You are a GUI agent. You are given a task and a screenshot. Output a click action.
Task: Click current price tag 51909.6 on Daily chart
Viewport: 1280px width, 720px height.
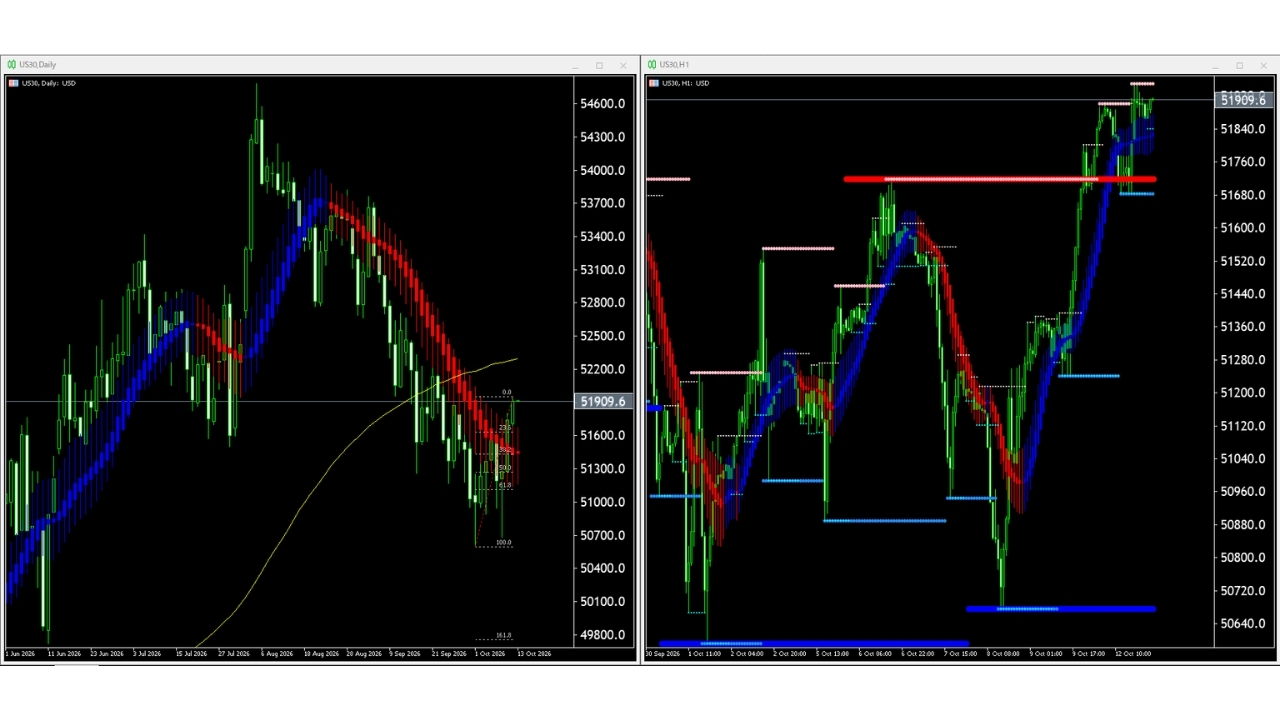(x=602, y=402)
